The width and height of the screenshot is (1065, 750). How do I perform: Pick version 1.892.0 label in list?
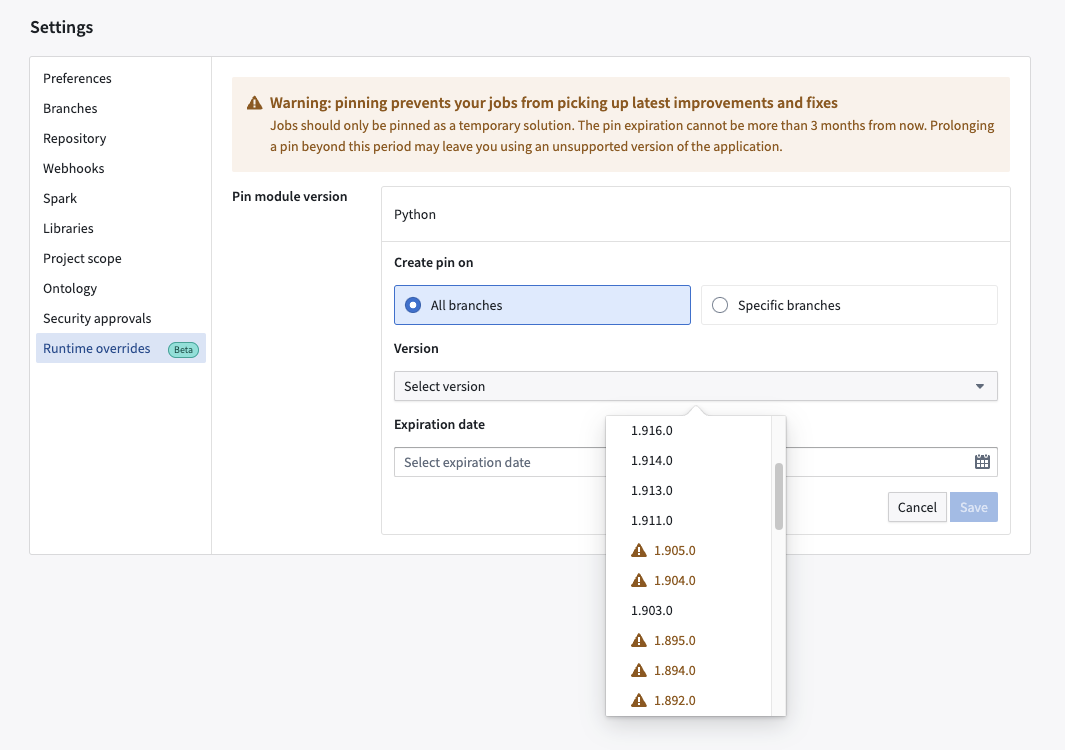pos(674,700)
